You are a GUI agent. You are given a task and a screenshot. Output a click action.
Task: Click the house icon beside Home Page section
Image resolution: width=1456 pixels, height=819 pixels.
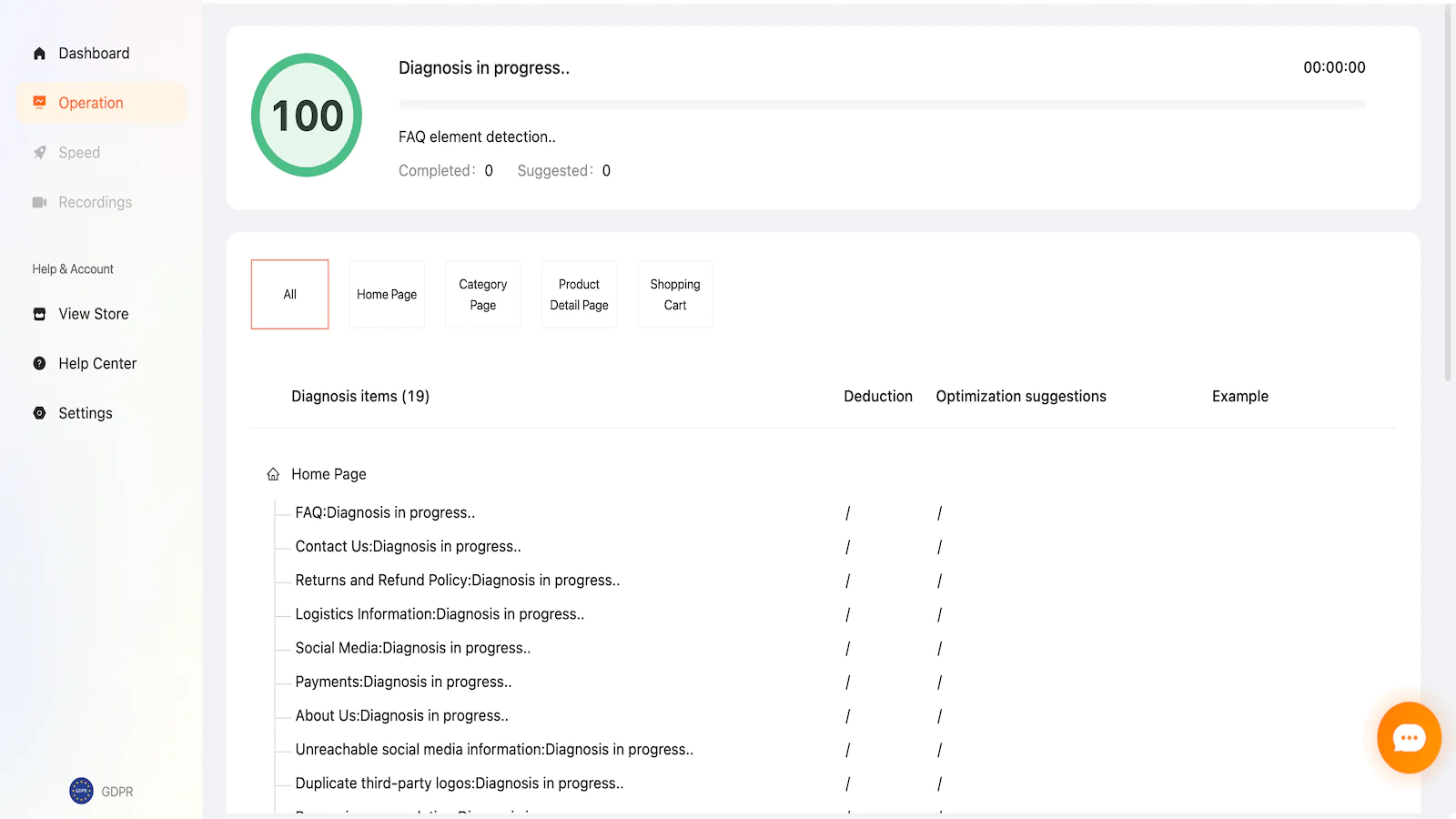tap(273, 474)
